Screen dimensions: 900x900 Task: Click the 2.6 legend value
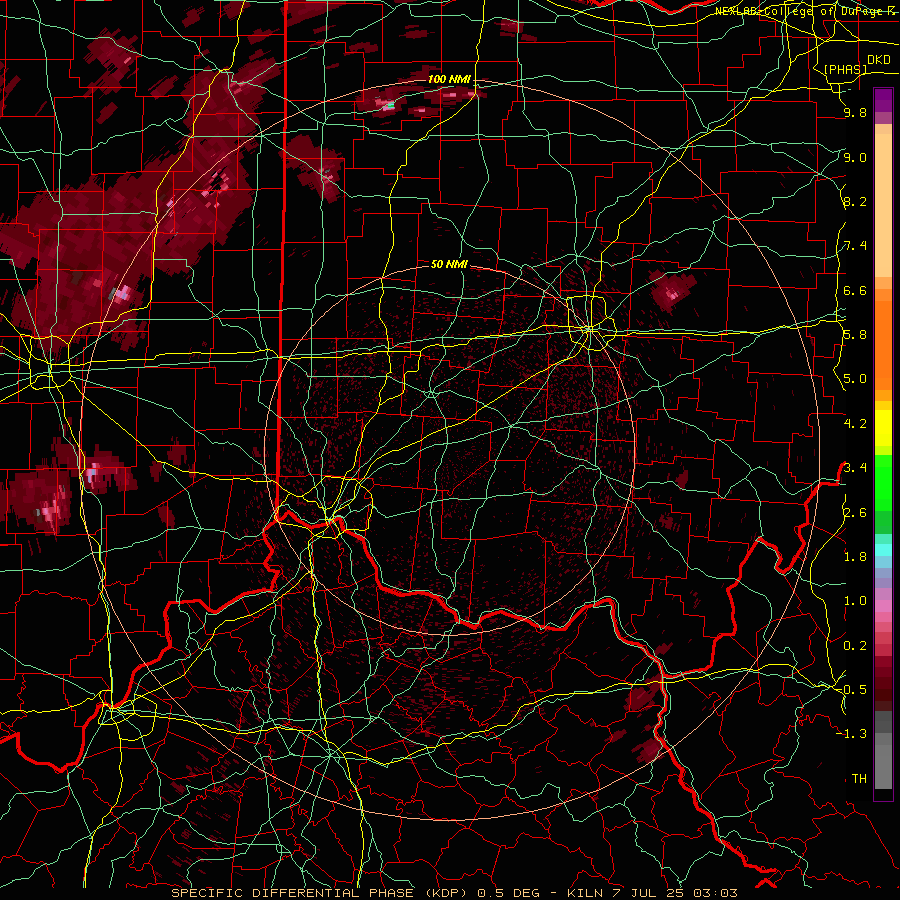pos(855,512)
